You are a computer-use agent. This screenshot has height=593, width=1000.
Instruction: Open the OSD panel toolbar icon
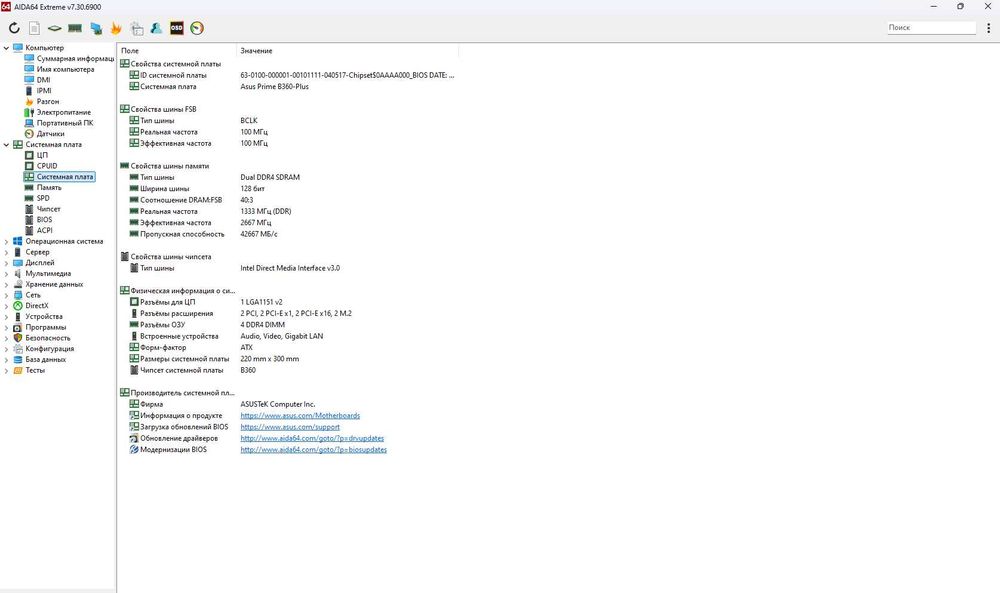pos(177,28)
